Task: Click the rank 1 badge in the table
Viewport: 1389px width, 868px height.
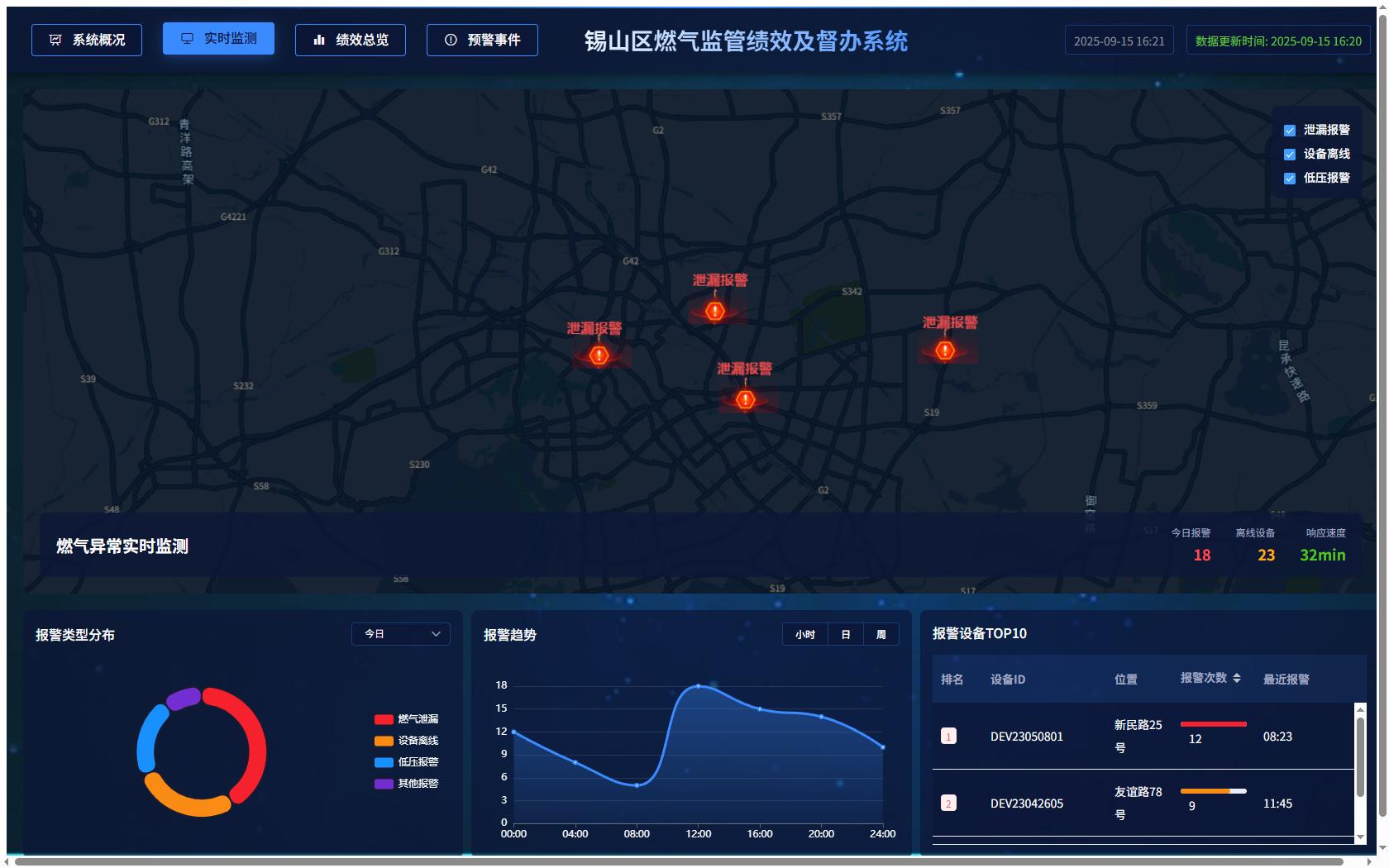Action: [948, 737]
